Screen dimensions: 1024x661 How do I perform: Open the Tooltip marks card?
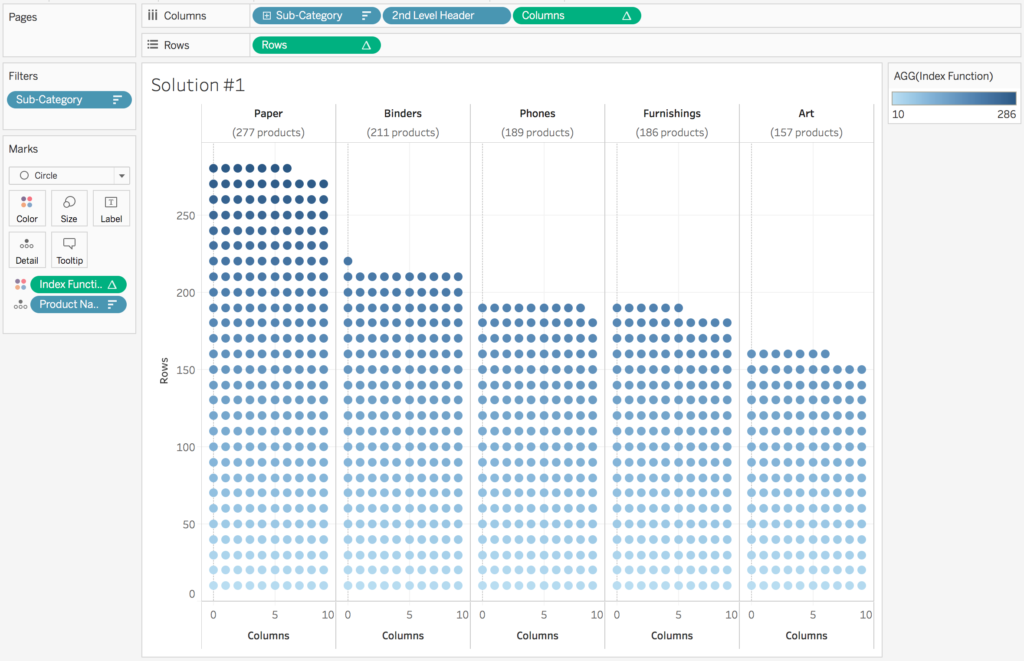pyautogui.click(x=69, y=250)
